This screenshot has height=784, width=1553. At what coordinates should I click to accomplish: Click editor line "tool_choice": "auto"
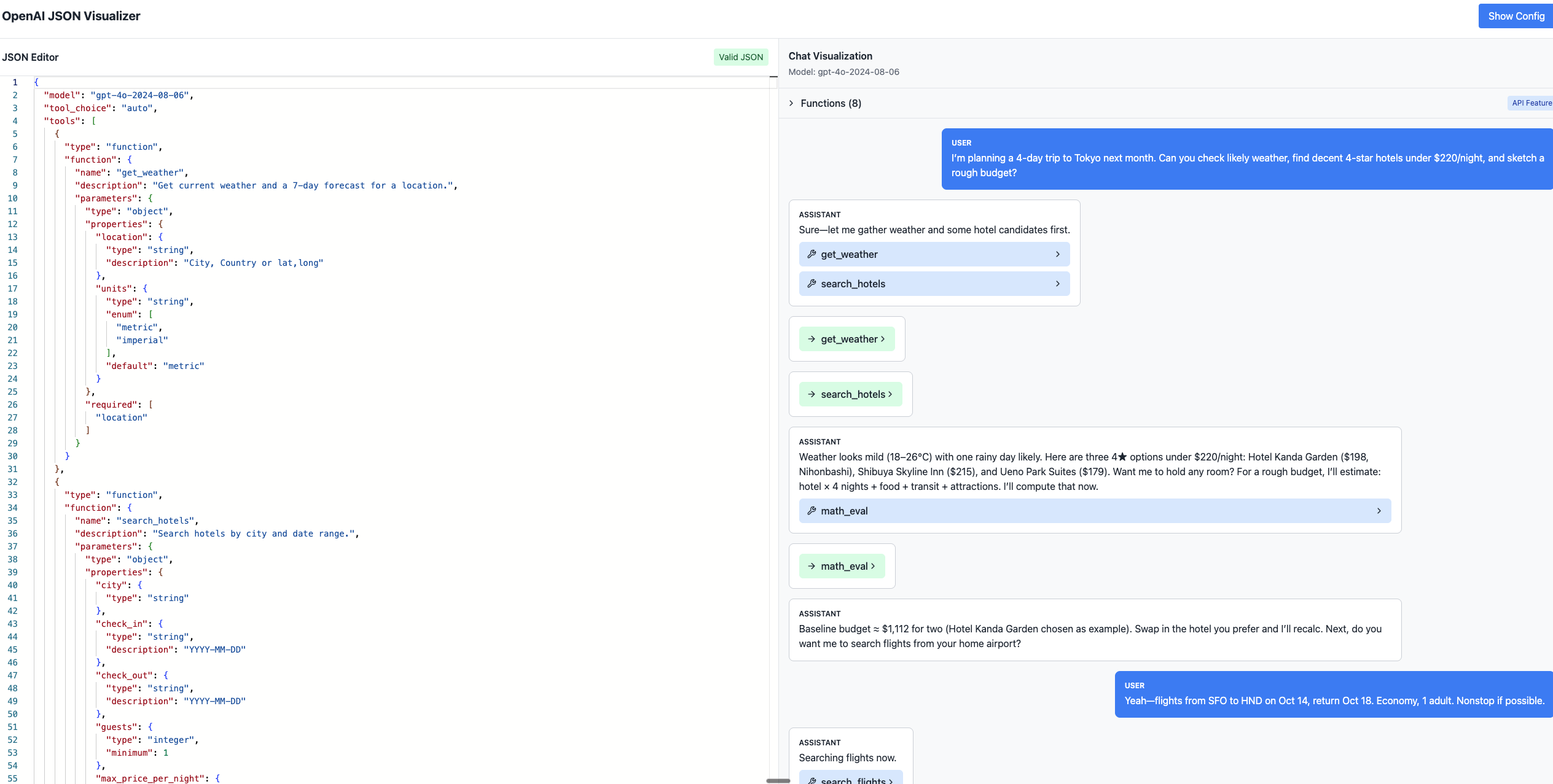click(x=101, y=108)
